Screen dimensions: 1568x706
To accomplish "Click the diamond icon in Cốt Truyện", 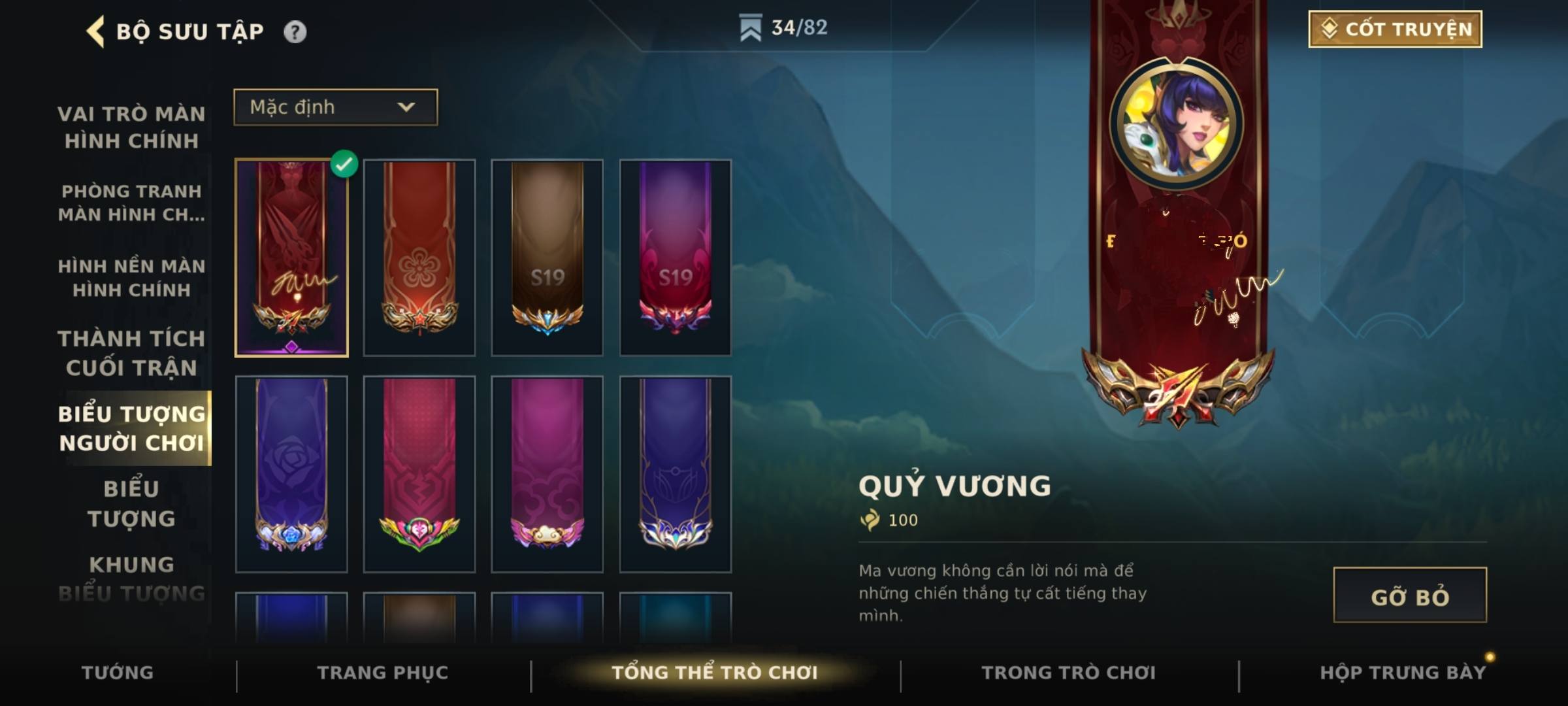I will [1329, 29].
